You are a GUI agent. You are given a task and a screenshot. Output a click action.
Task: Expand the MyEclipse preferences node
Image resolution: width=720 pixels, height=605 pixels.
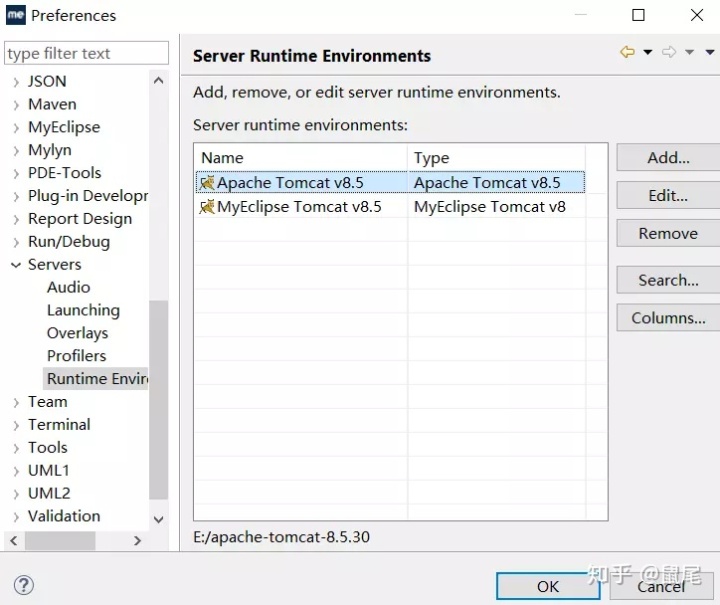[x=16, y=128]
